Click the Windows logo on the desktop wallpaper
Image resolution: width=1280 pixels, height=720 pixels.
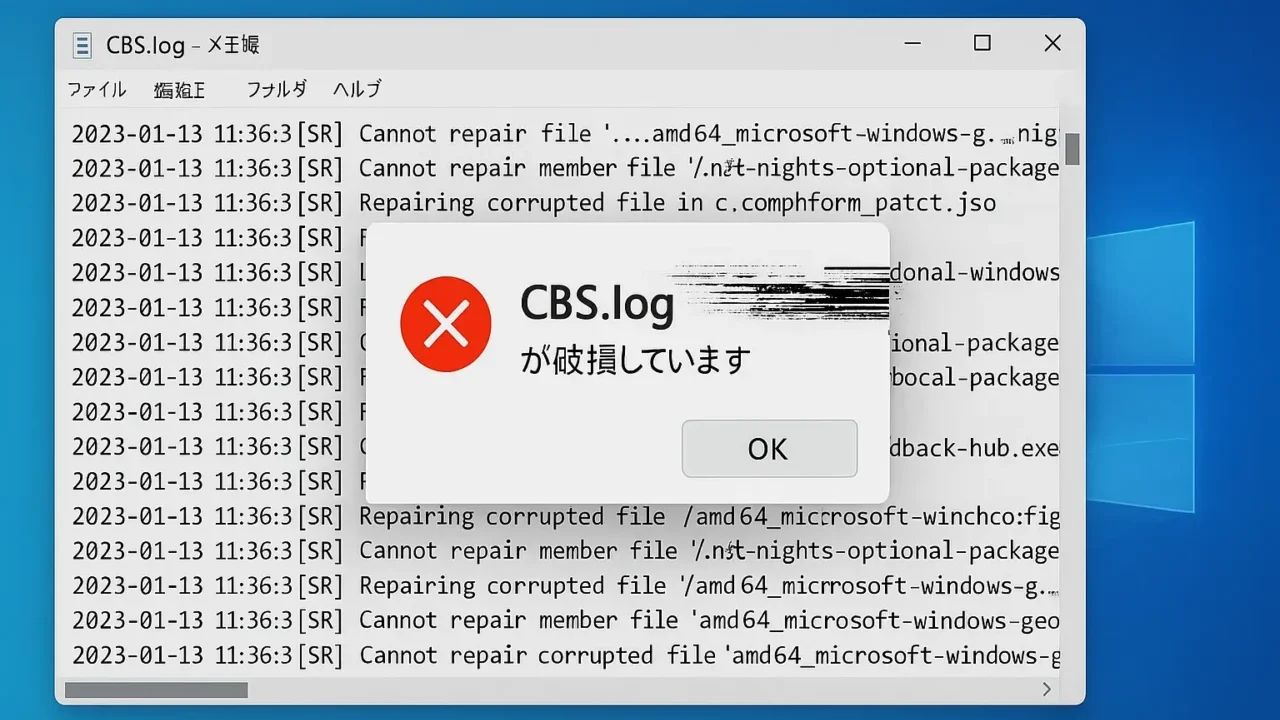point(1142,368)
